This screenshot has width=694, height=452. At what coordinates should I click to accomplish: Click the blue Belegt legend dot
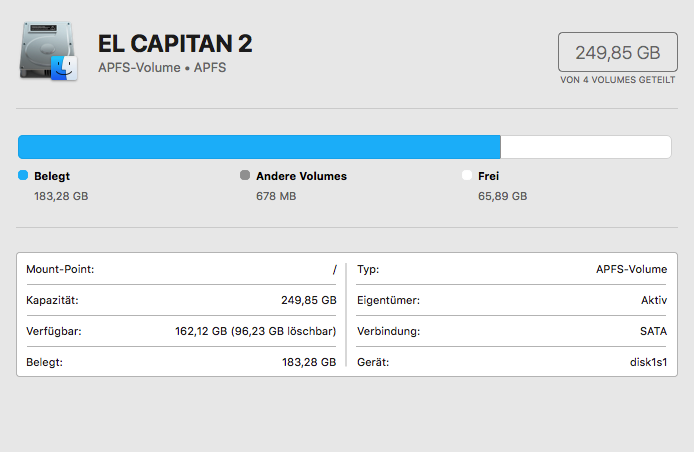coord(23,176)
